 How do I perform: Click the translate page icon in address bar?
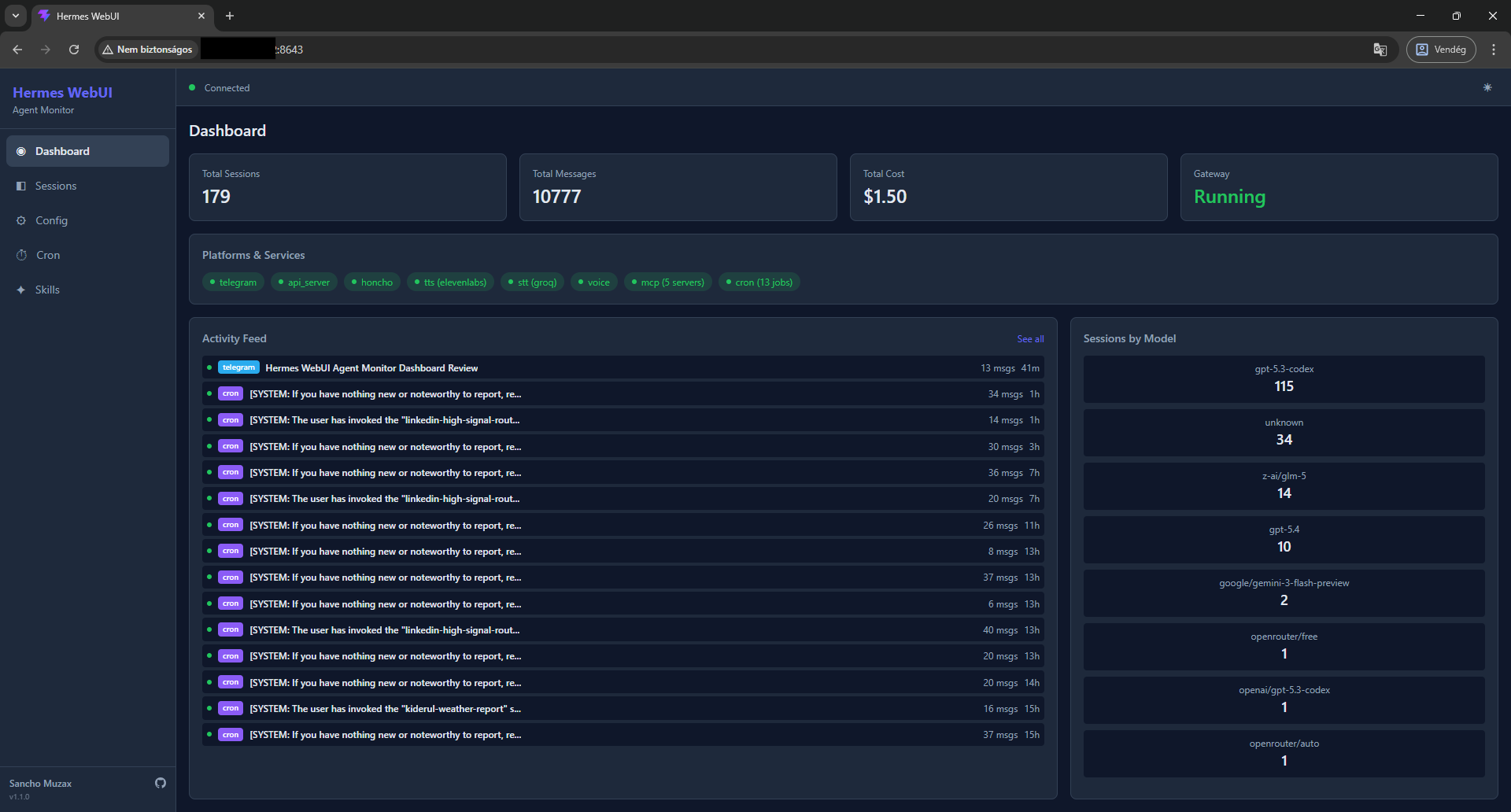coord(1380,50)
